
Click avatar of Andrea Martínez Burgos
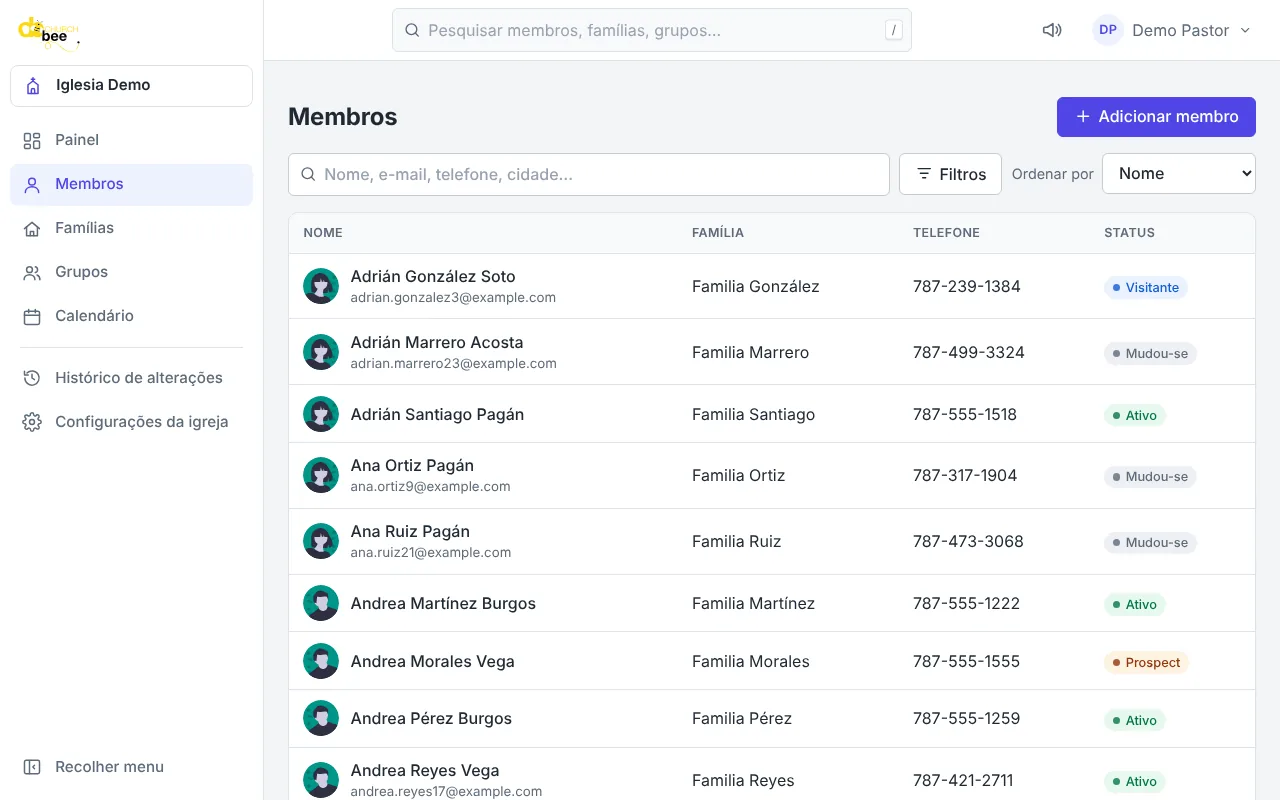coord(321,603)
